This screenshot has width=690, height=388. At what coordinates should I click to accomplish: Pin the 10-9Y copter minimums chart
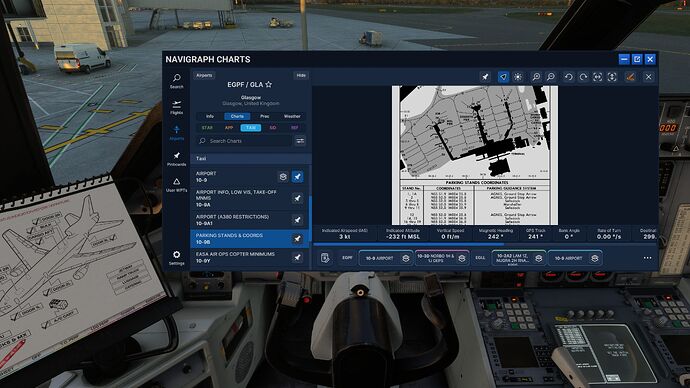coord(297,257)
